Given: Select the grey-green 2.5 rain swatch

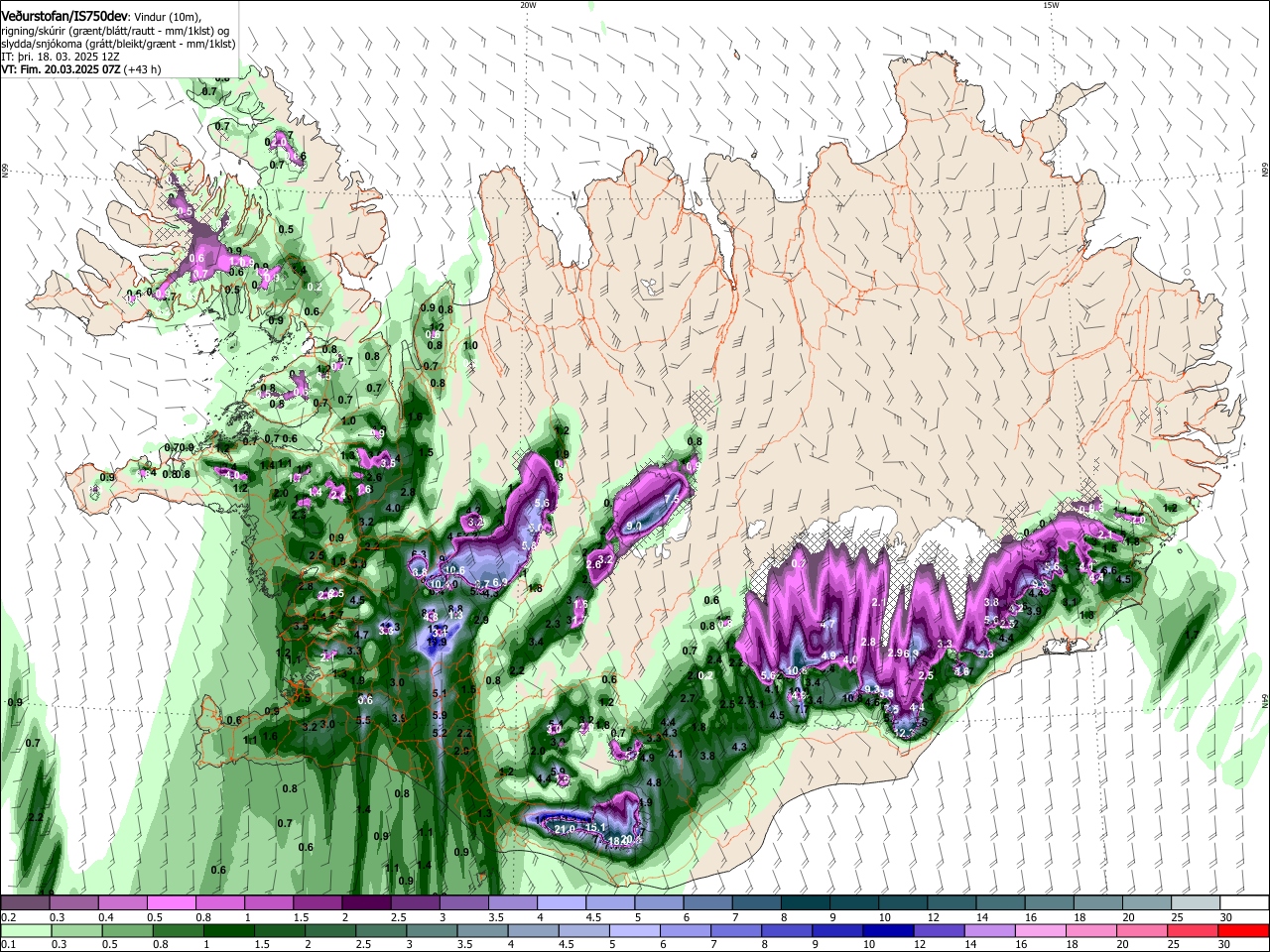Looking at the screenshot, I should (x=381, y=930).
